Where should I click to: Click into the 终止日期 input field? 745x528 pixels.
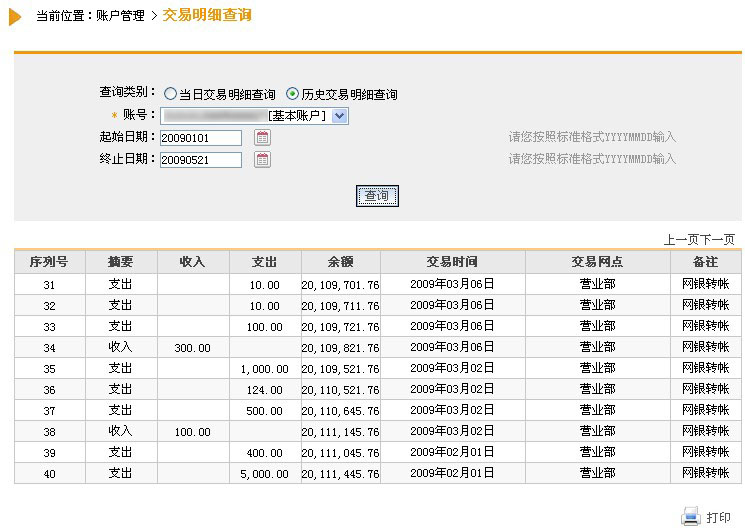200,159
